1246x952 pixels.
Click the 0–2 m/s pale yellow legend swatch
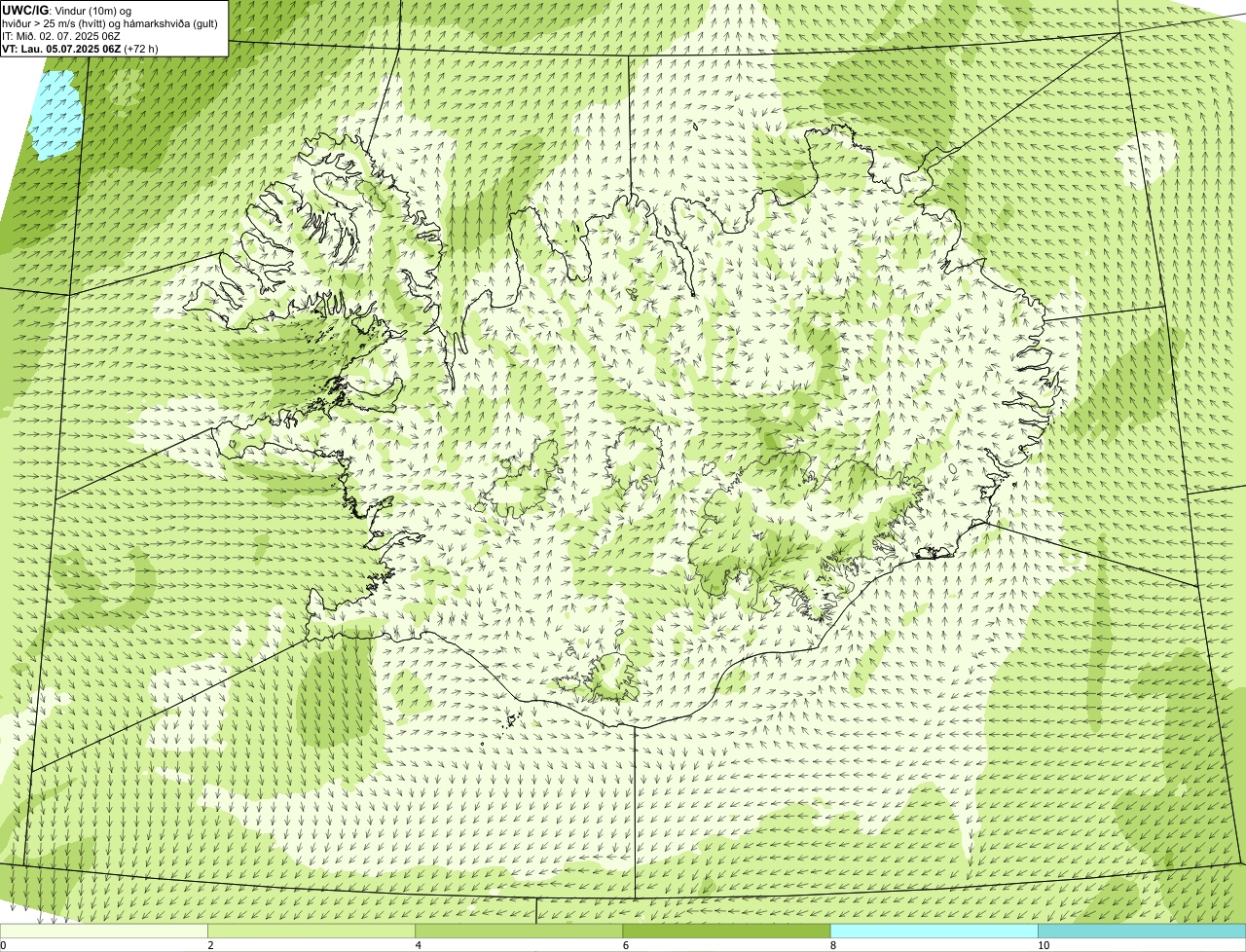point(104,932)
